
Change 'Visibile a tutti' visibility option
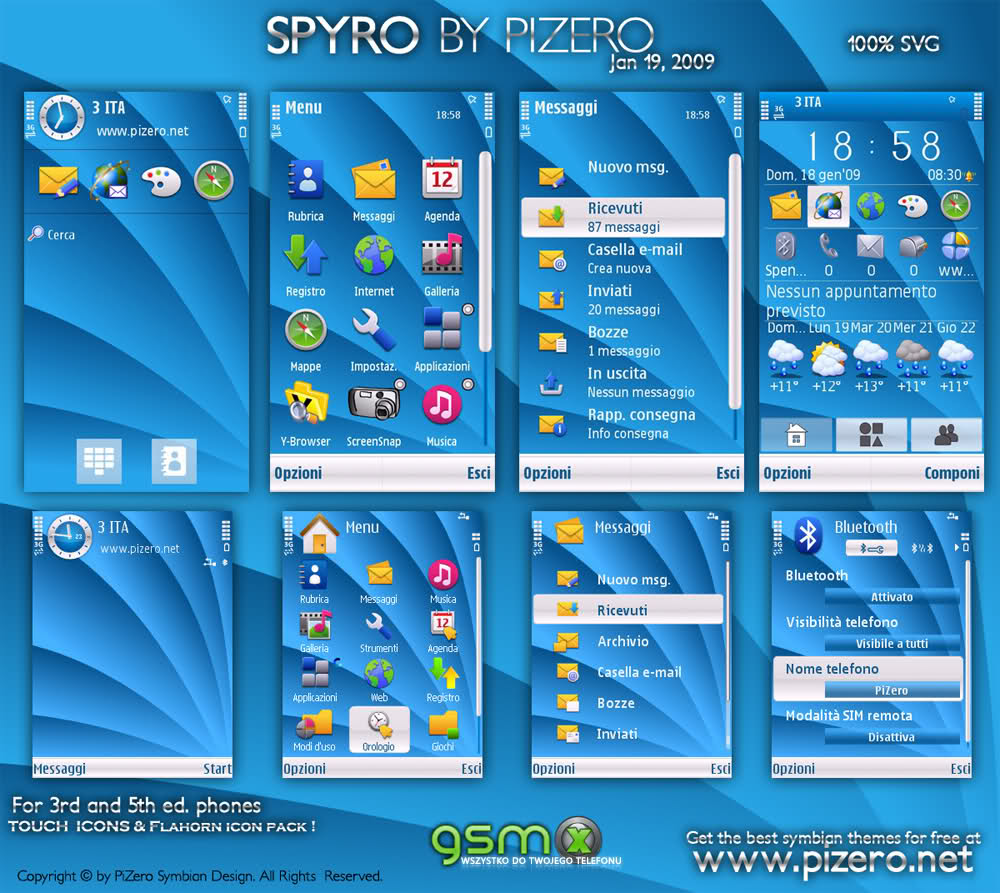click(x=891, y=644)
